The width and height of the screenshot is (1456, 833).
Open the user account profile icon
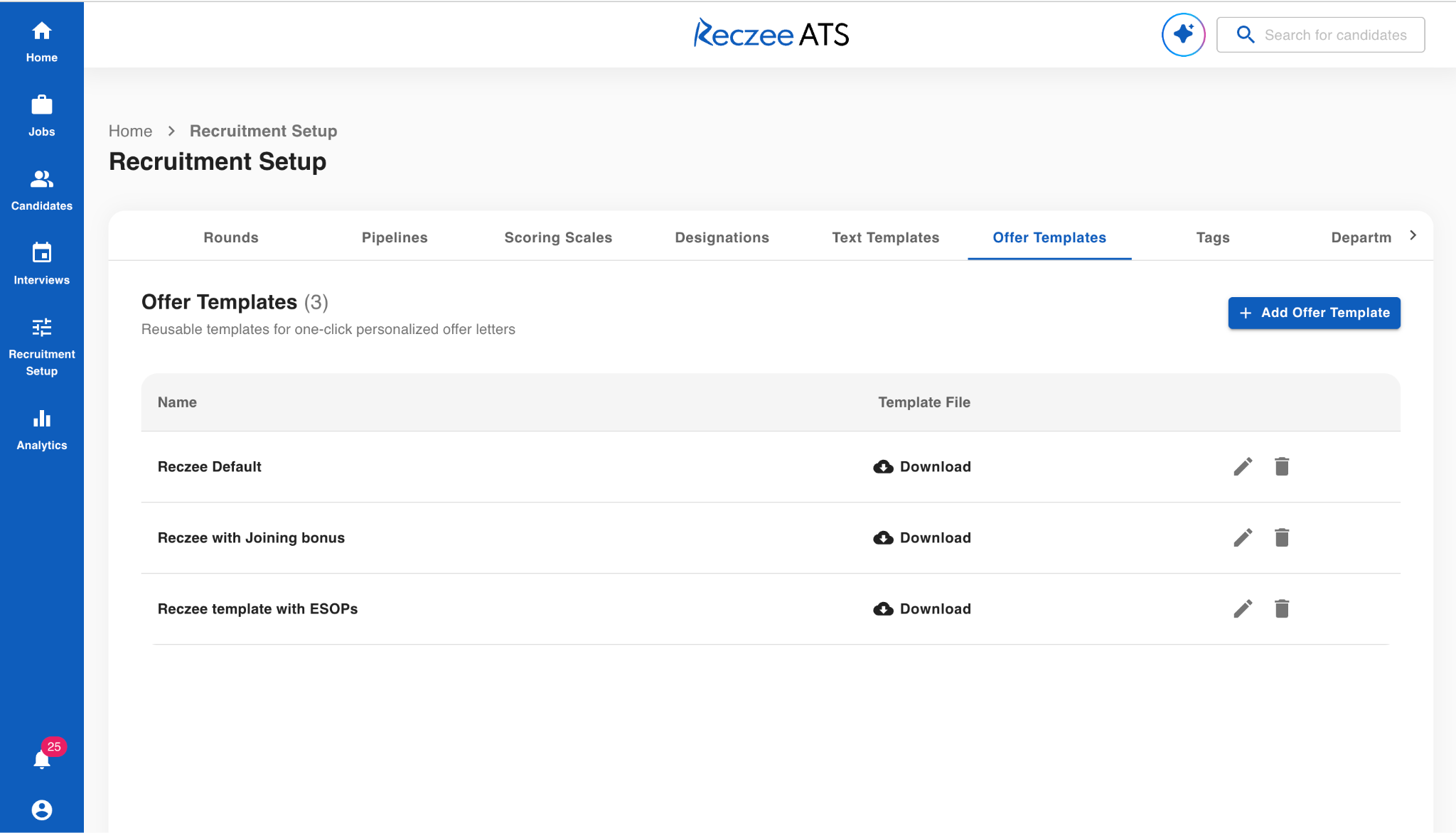click(x=42, y=810)
